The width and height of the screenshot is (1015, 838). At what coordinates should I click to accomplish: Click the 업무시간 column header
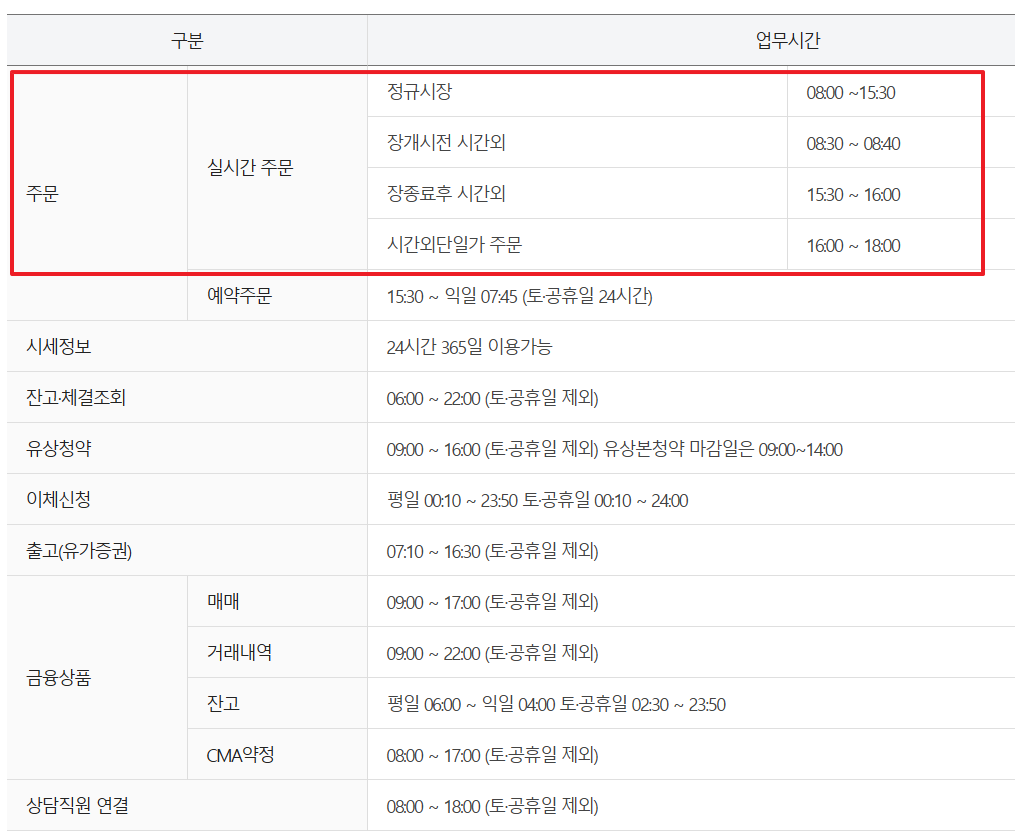pos(790,40)
